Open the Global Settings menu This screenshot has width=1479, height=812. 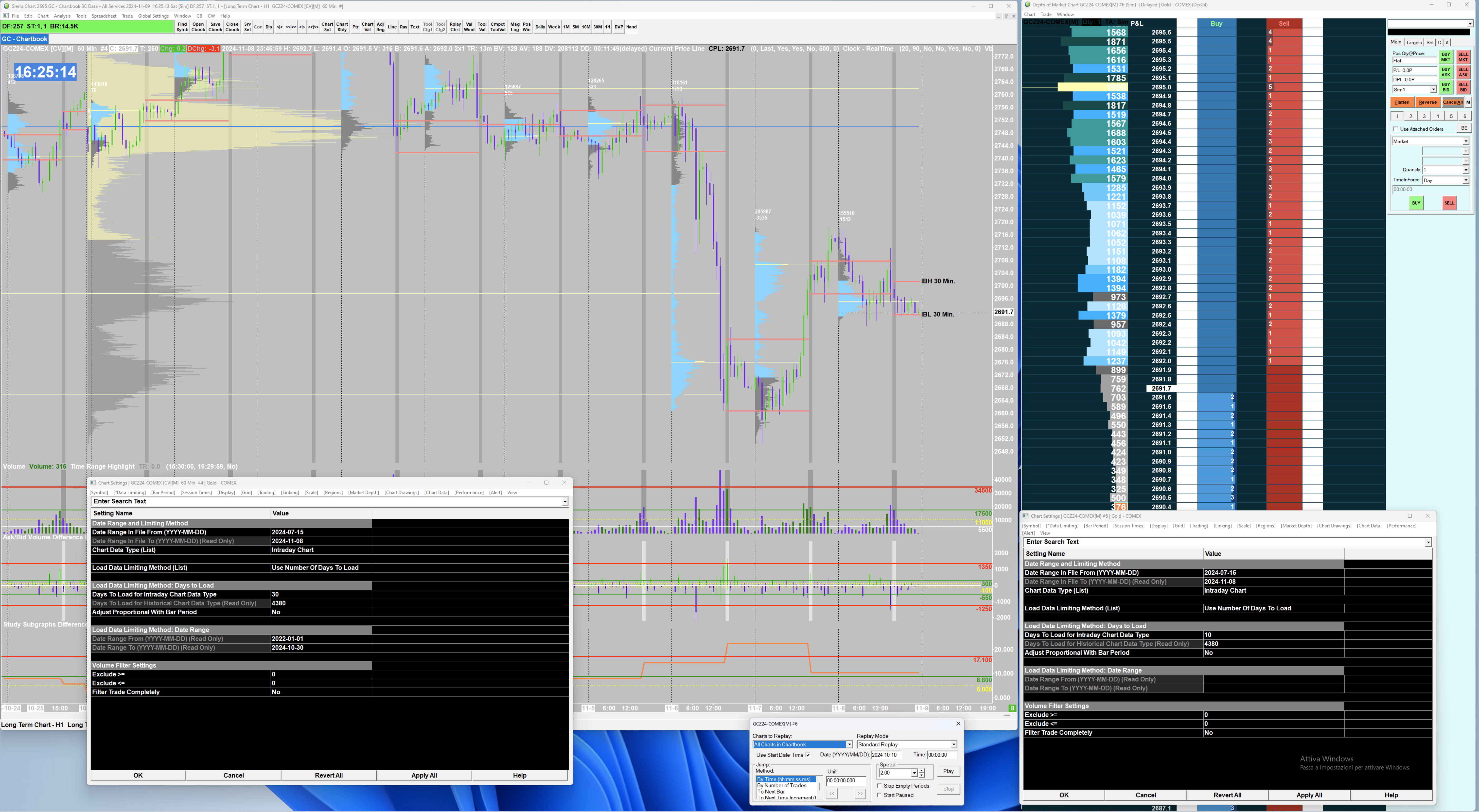[153, 16]
